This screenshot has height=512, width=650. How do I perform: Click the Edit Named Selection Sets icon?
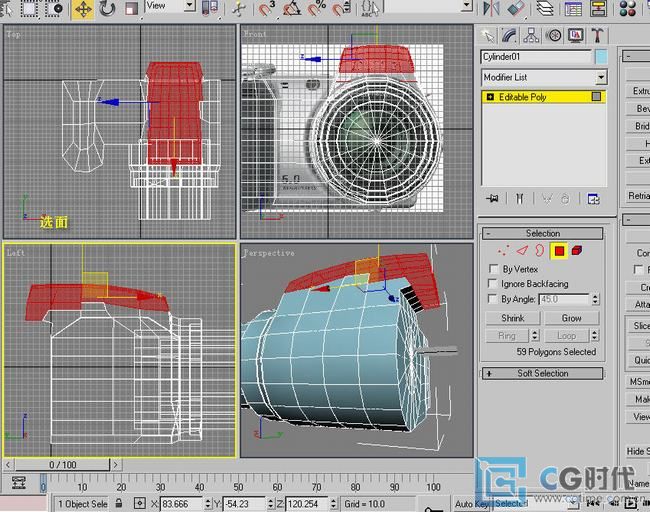[370, 8]
